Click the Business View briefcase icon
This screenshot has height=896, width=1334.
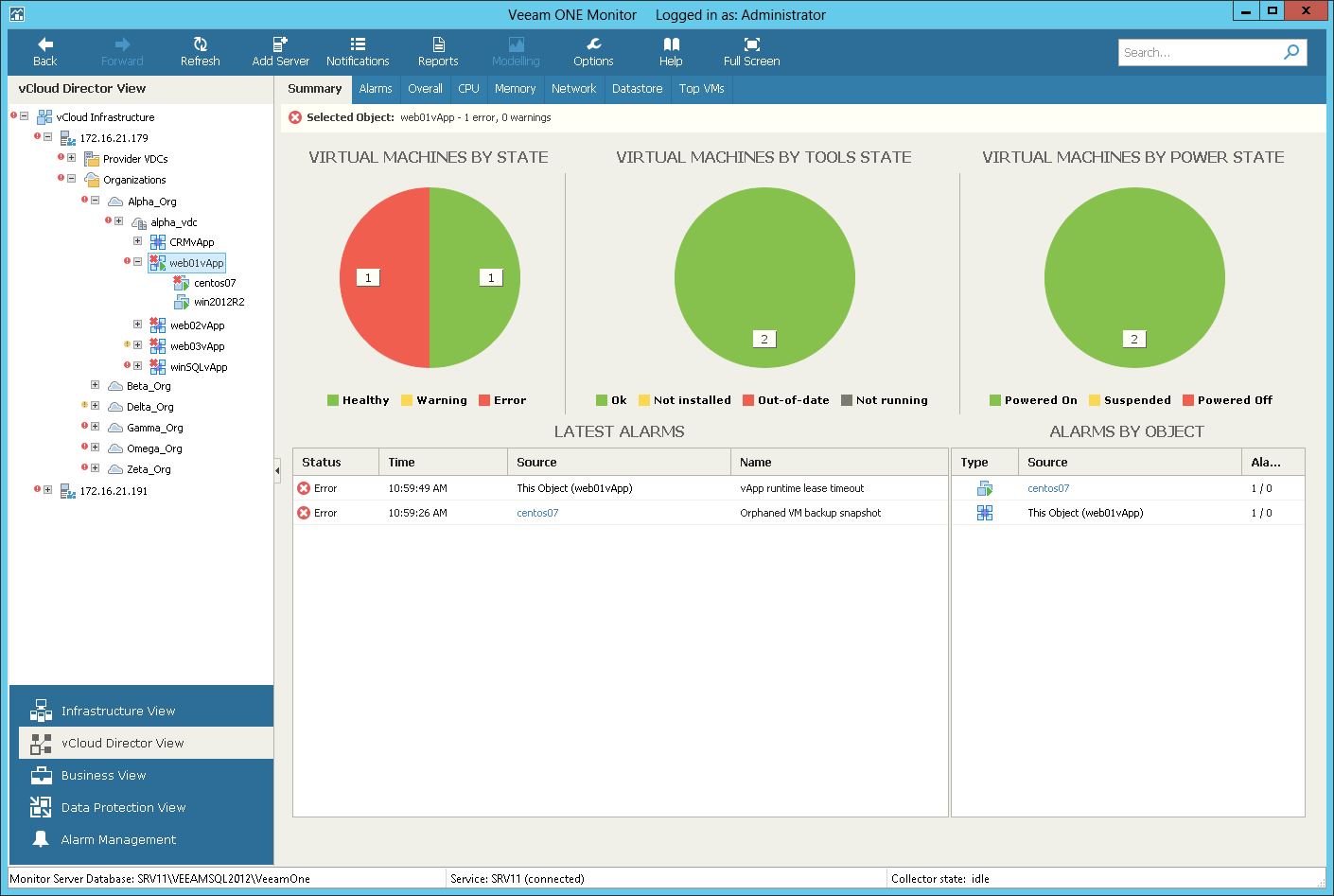pyautogui.click(x=41, y=775)
